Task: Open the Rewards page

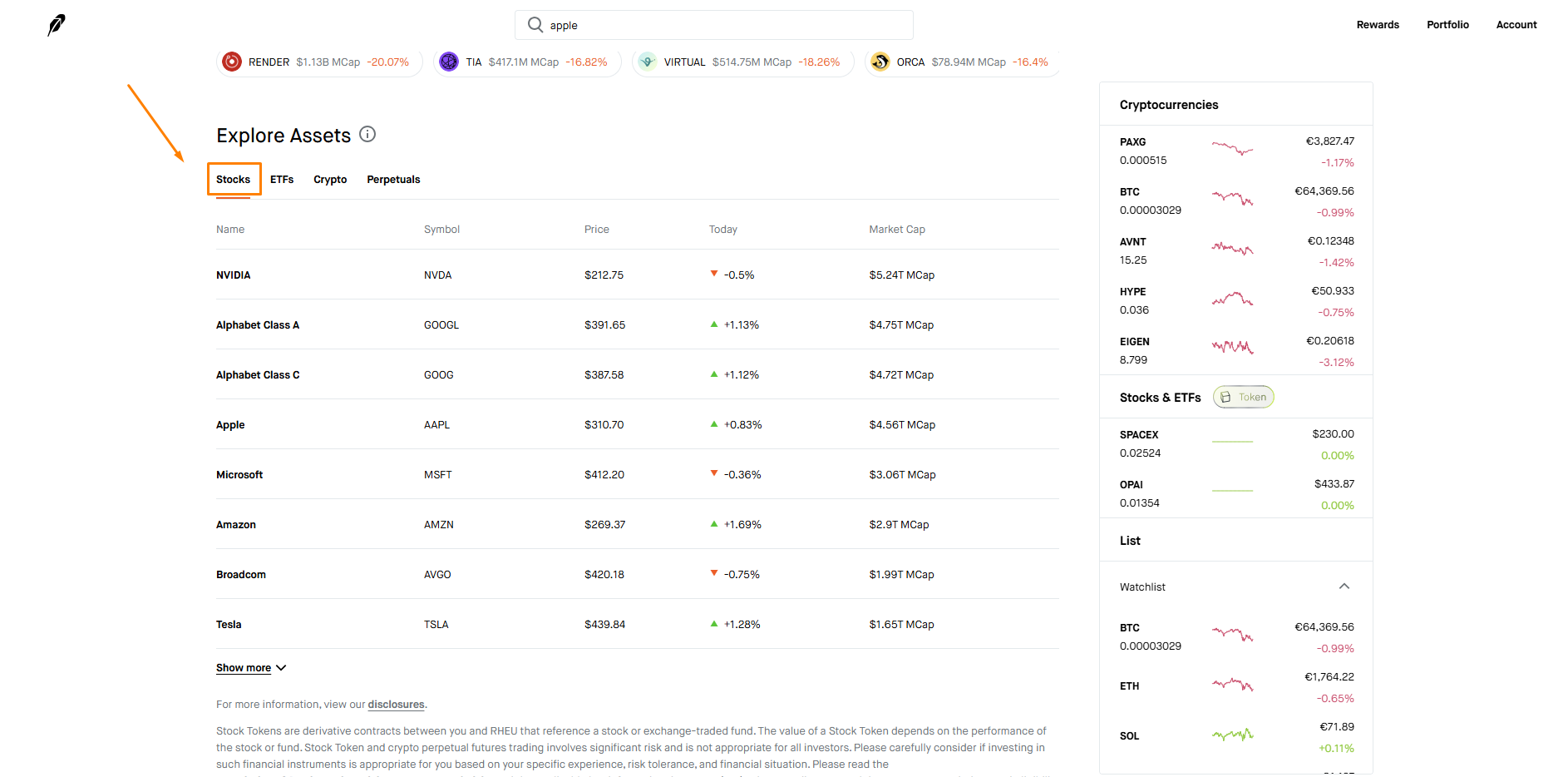Action: click(x=1378, y=25)
